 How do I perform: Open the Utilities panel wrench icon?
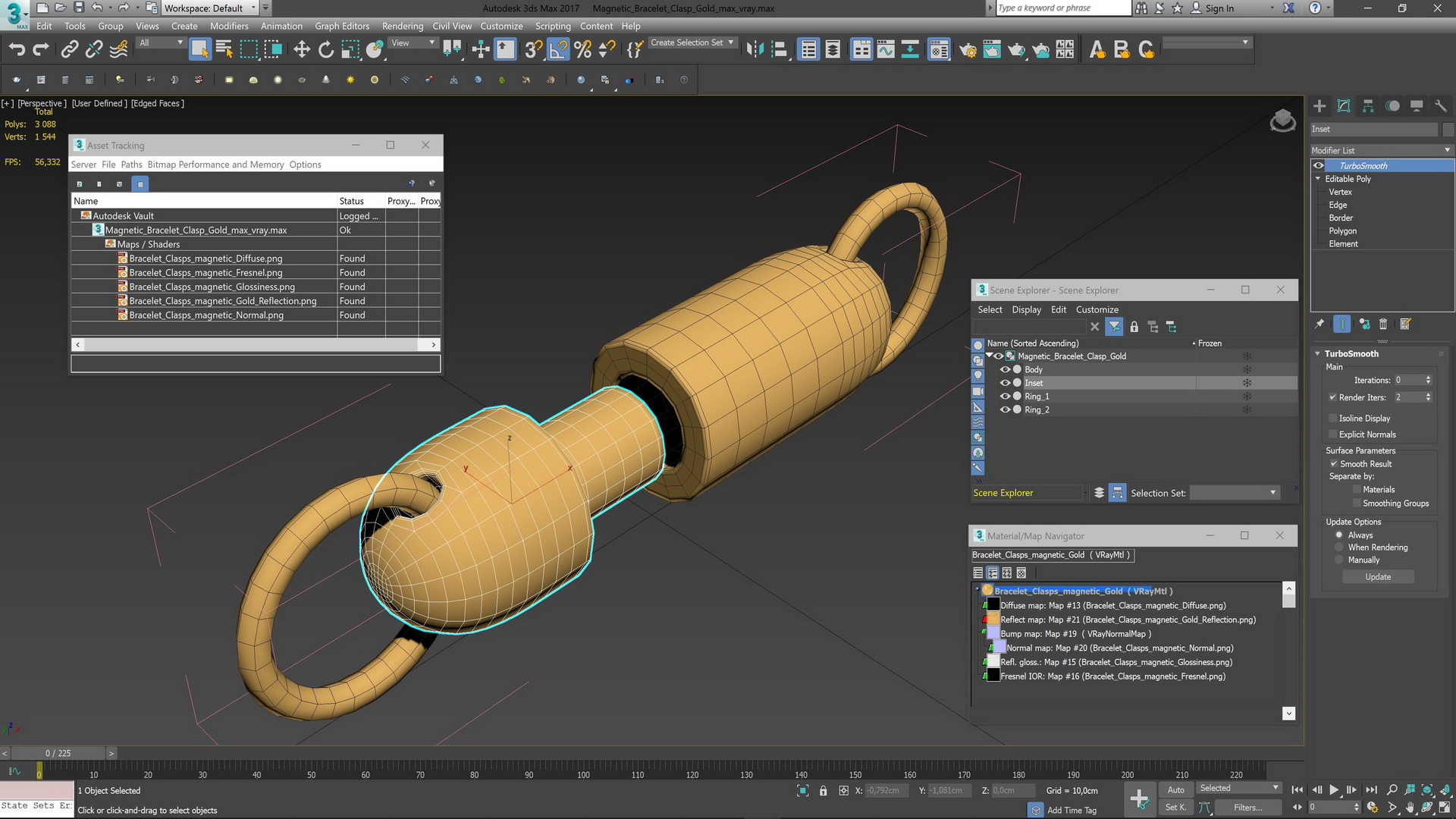click(x=1441, y=106)
